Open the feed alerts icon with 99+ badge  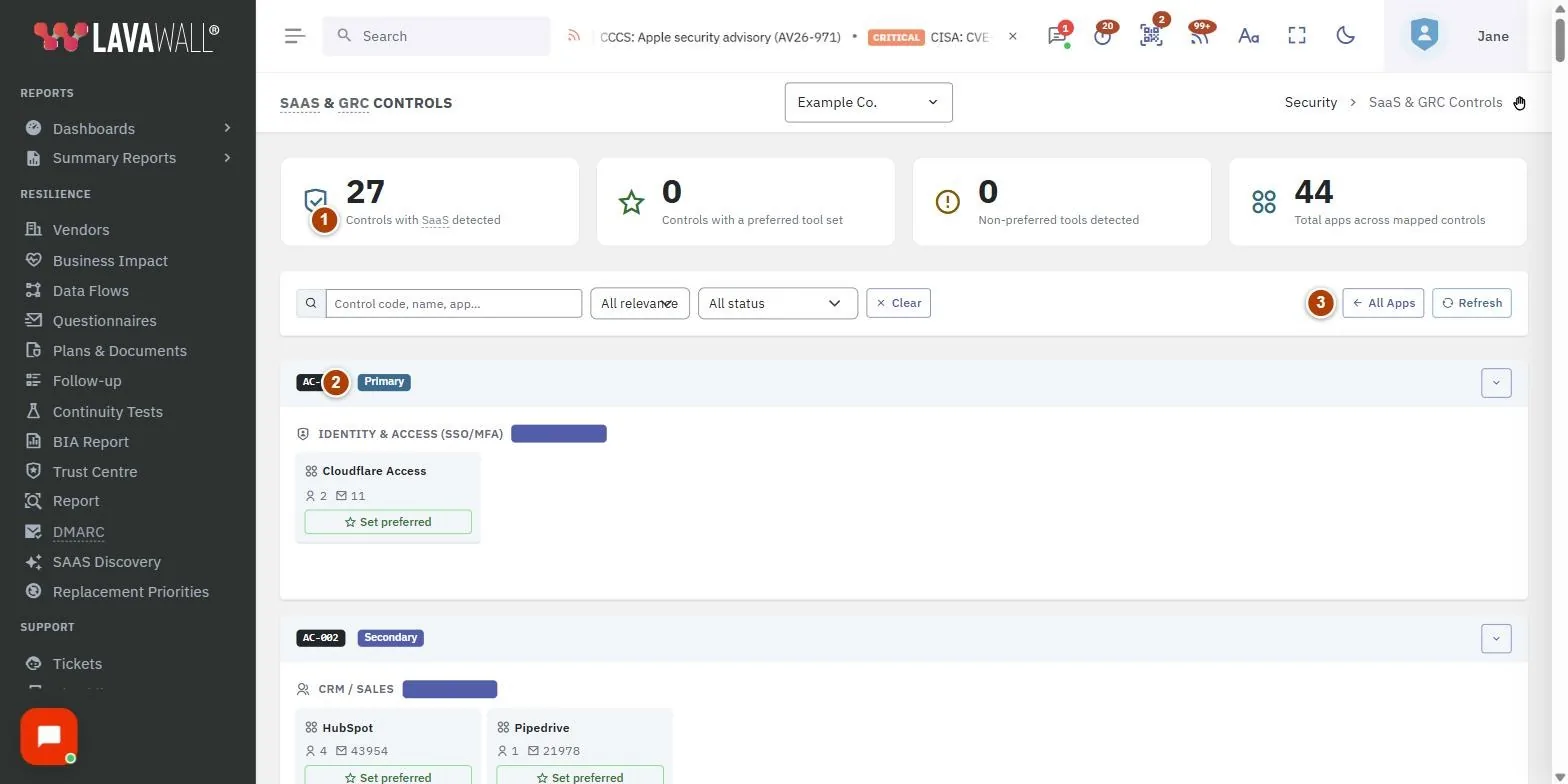(1199, 36)
